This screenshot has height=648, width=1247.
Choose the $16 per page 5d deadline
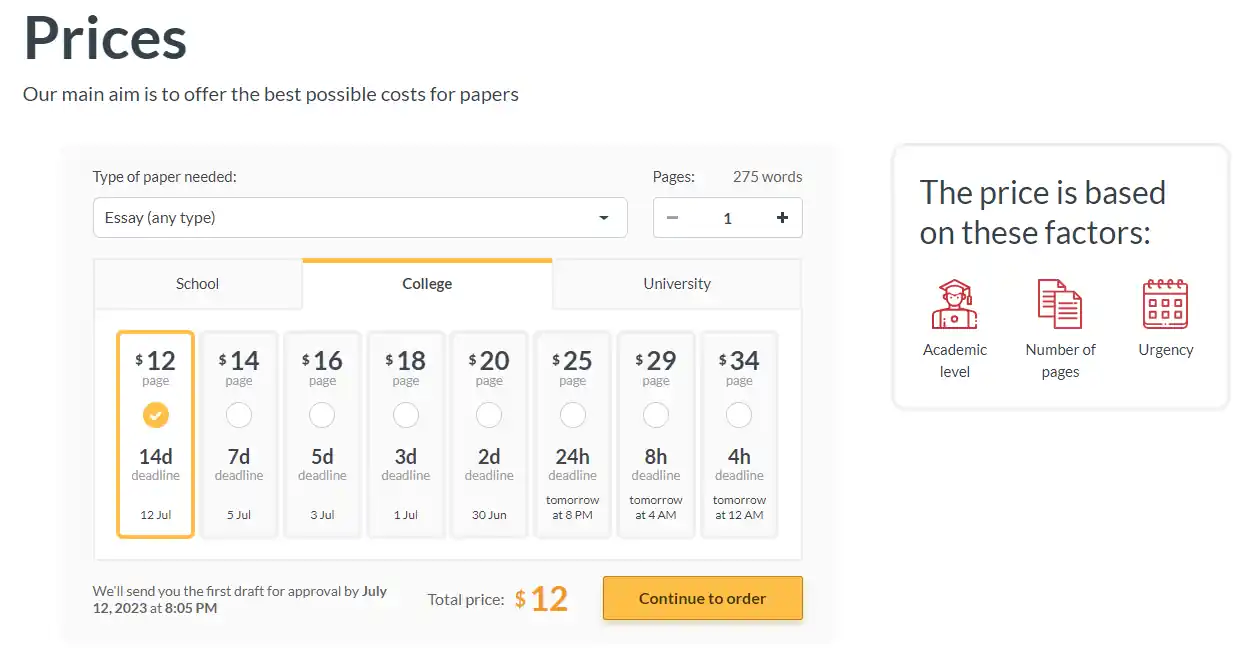click(x=322, y=414)
